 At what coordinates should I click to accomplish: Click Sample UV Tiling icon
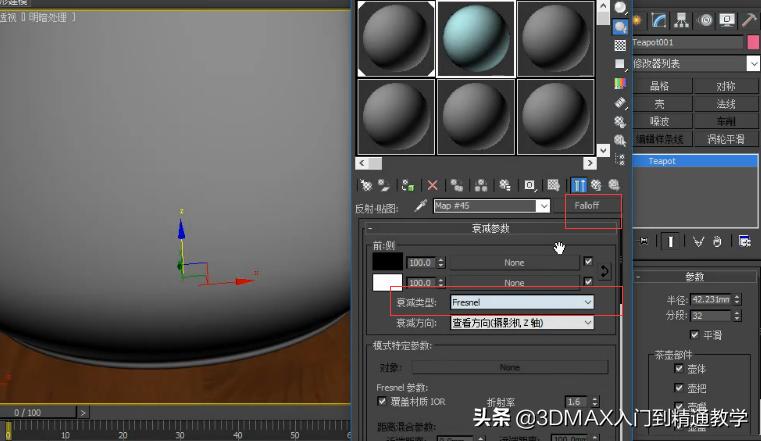tap(620, 64)
